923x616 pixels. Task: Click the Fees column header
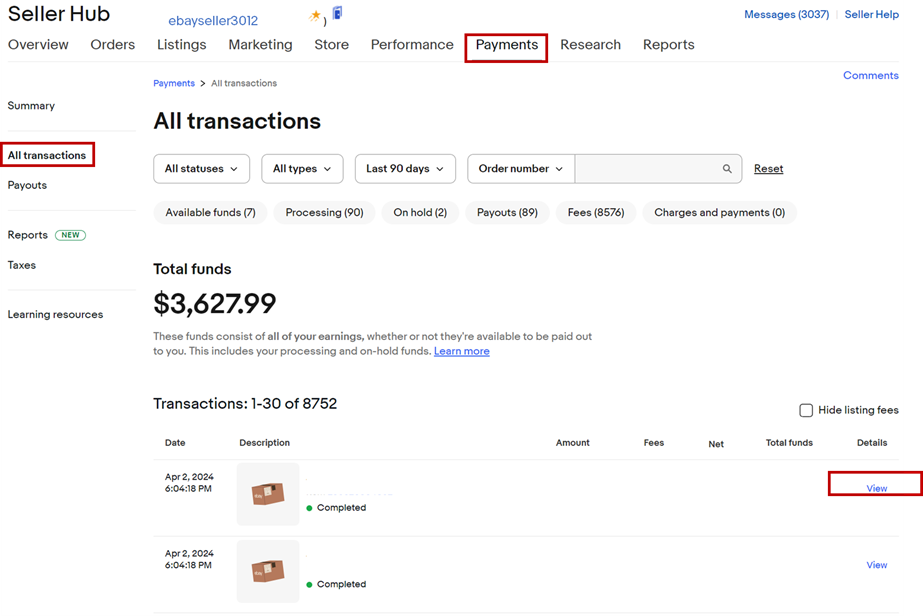653,443
